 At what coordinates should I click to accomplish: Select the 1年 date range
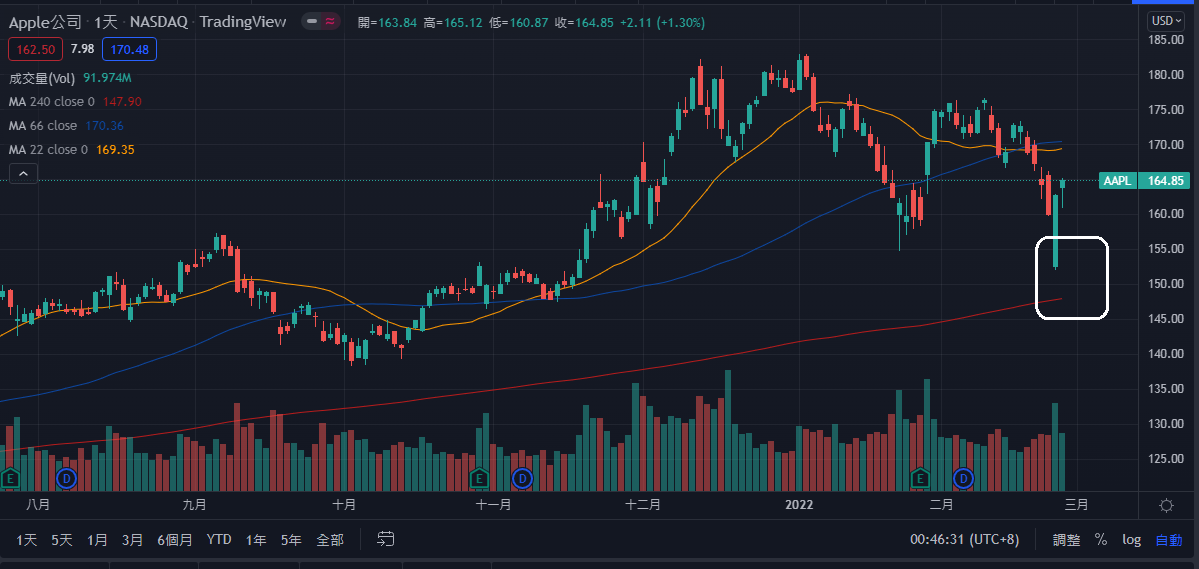click(256, 540)
